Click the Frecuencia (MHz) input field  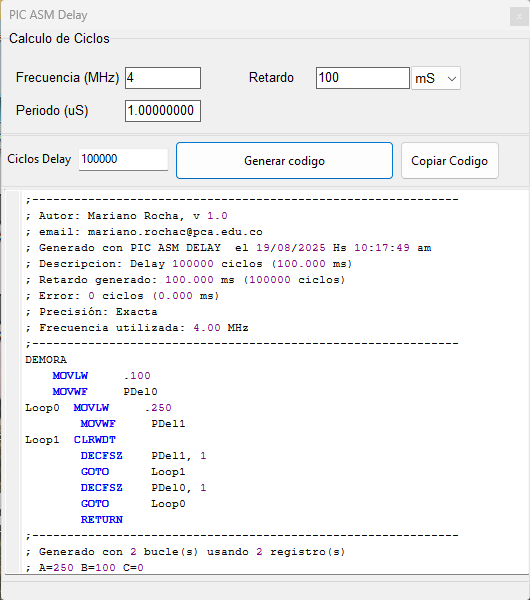tap(163, 78)
